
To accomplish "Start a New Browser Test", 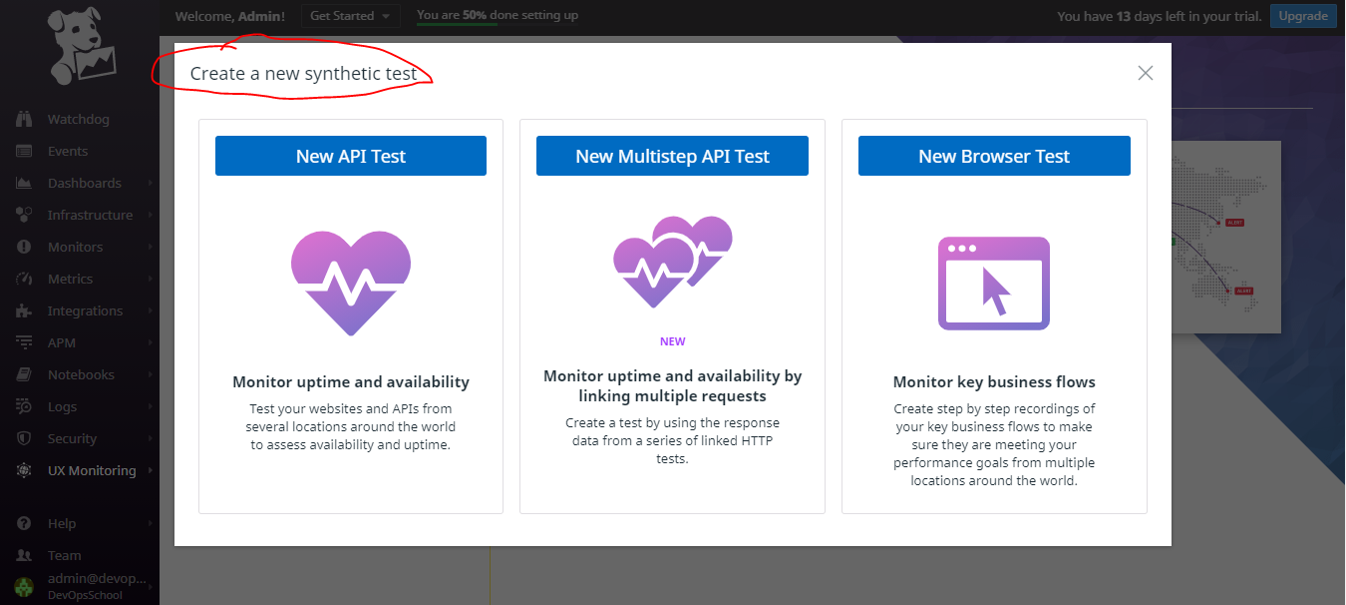I will 994,156.
